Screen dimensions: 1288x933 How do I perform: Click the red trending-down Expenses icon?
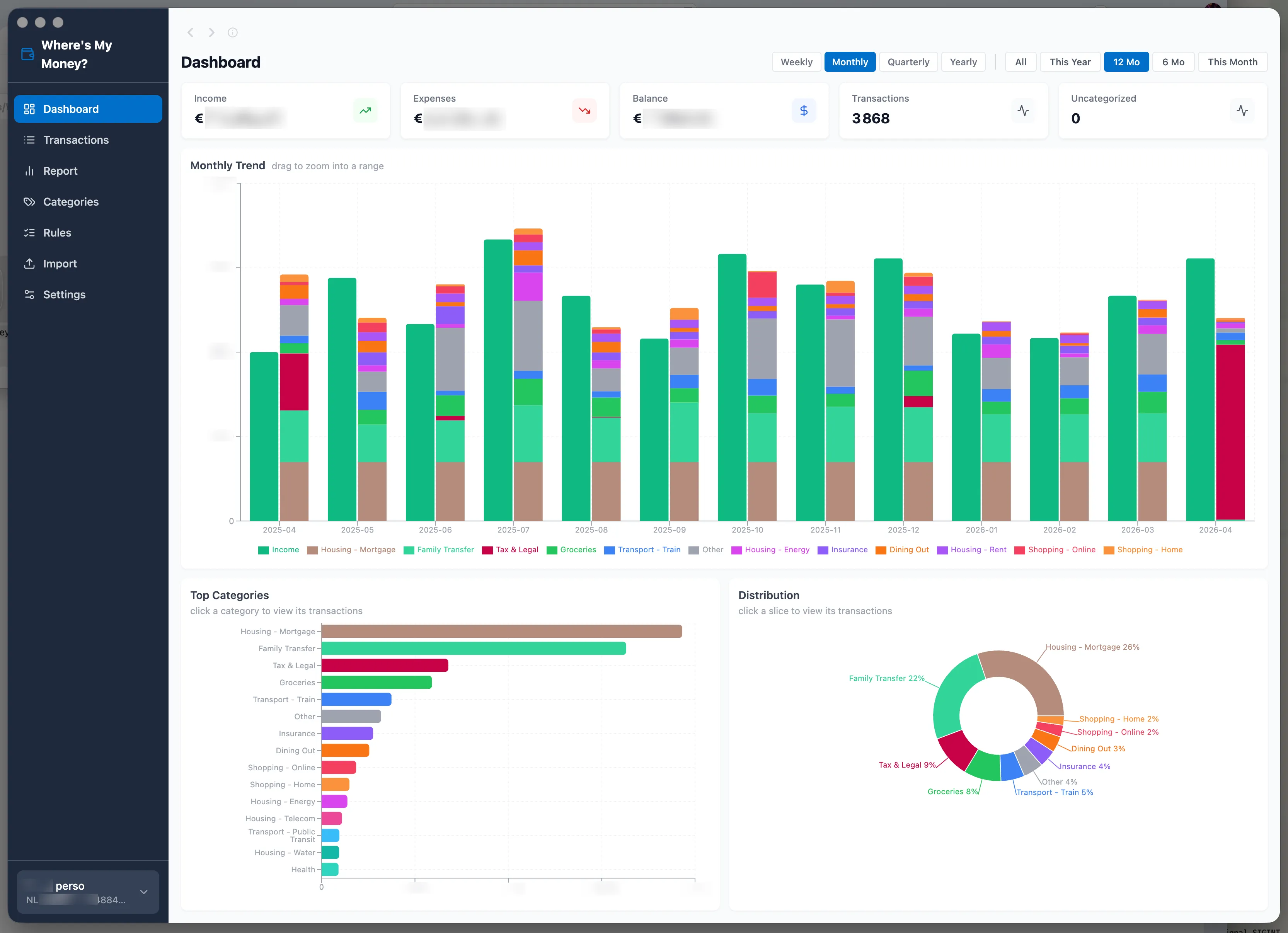point(584,110)
